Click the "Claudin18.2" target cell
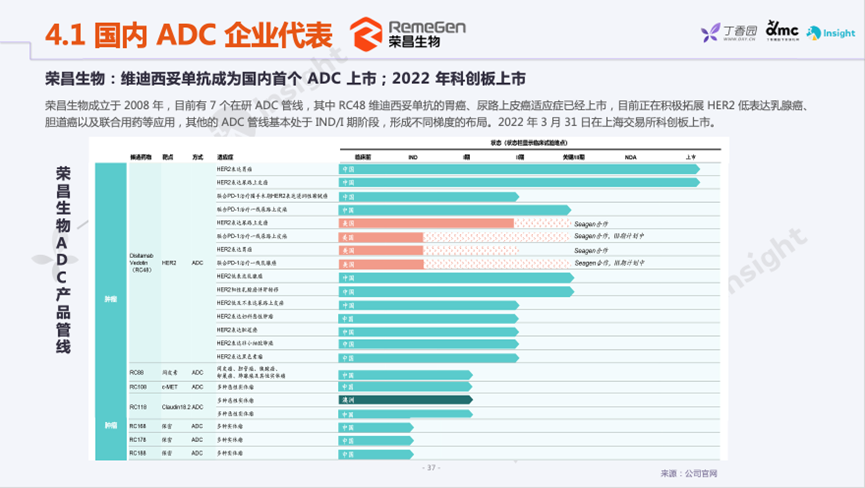The height and width of the screenshot is (488, 865). click(x=176, y=407)
